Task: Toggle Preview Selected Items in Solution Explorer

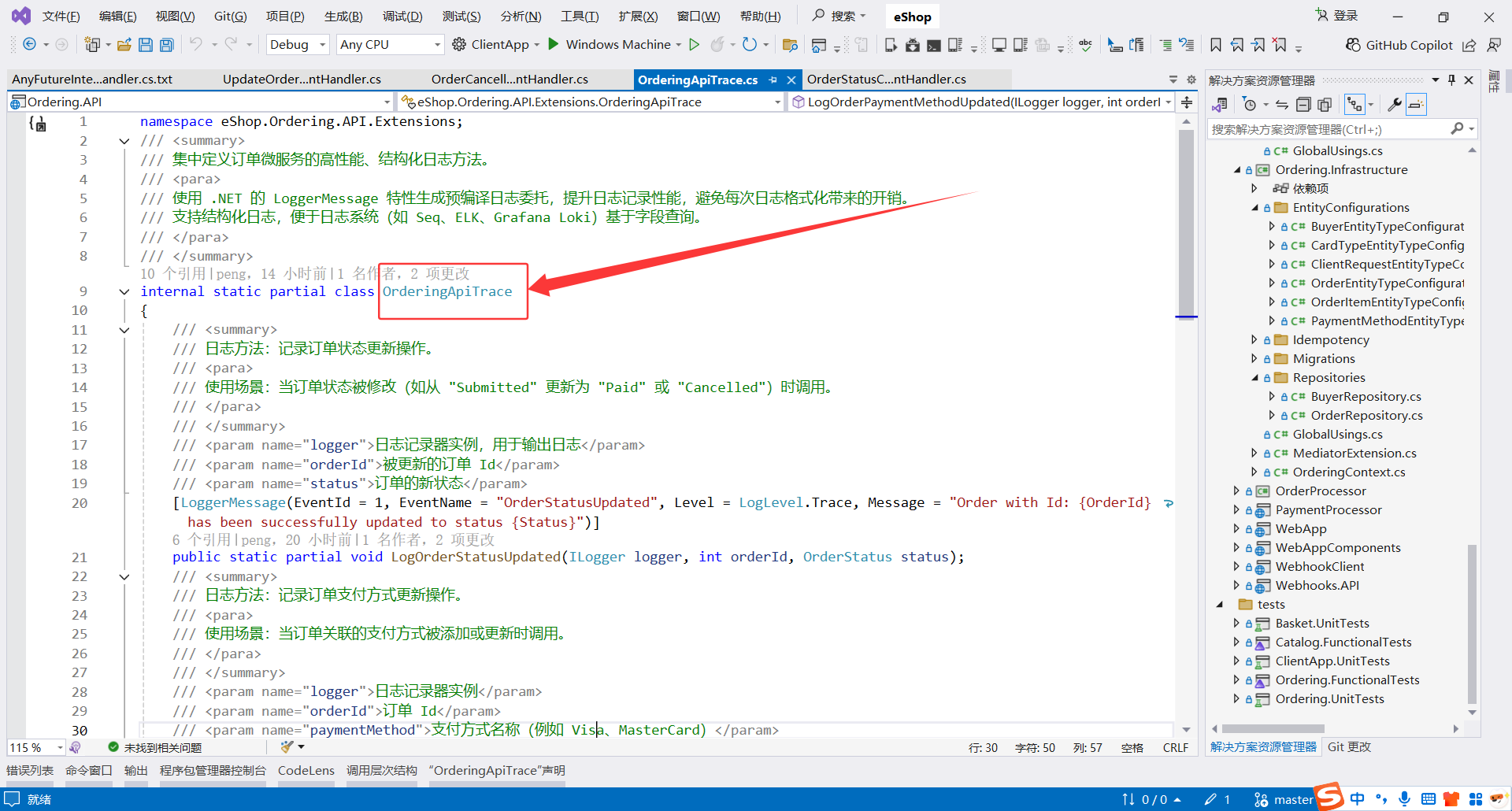Action: coord(1416,105)
